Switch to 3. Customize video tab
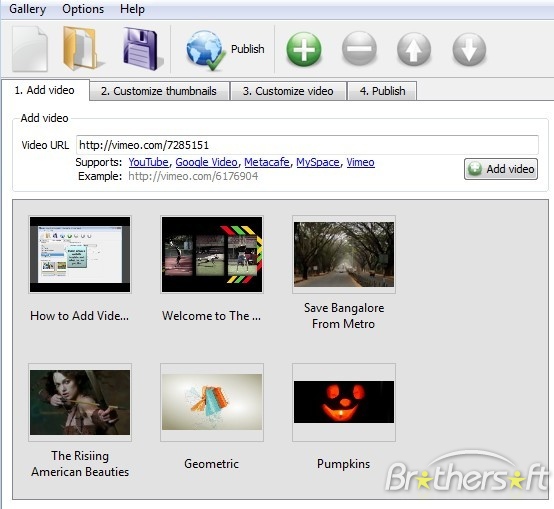 coord(288,91)
